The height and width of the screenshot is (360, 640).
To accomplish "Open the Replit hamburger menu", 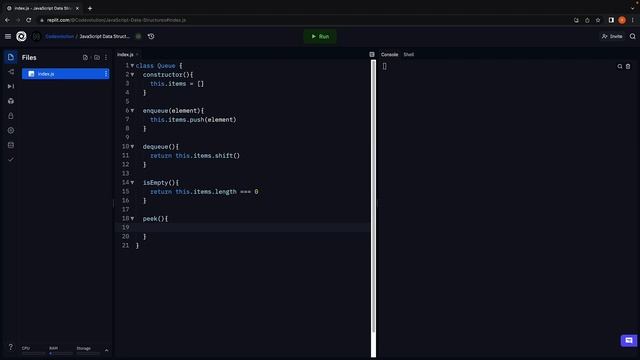I will click(x=8, y=36).
